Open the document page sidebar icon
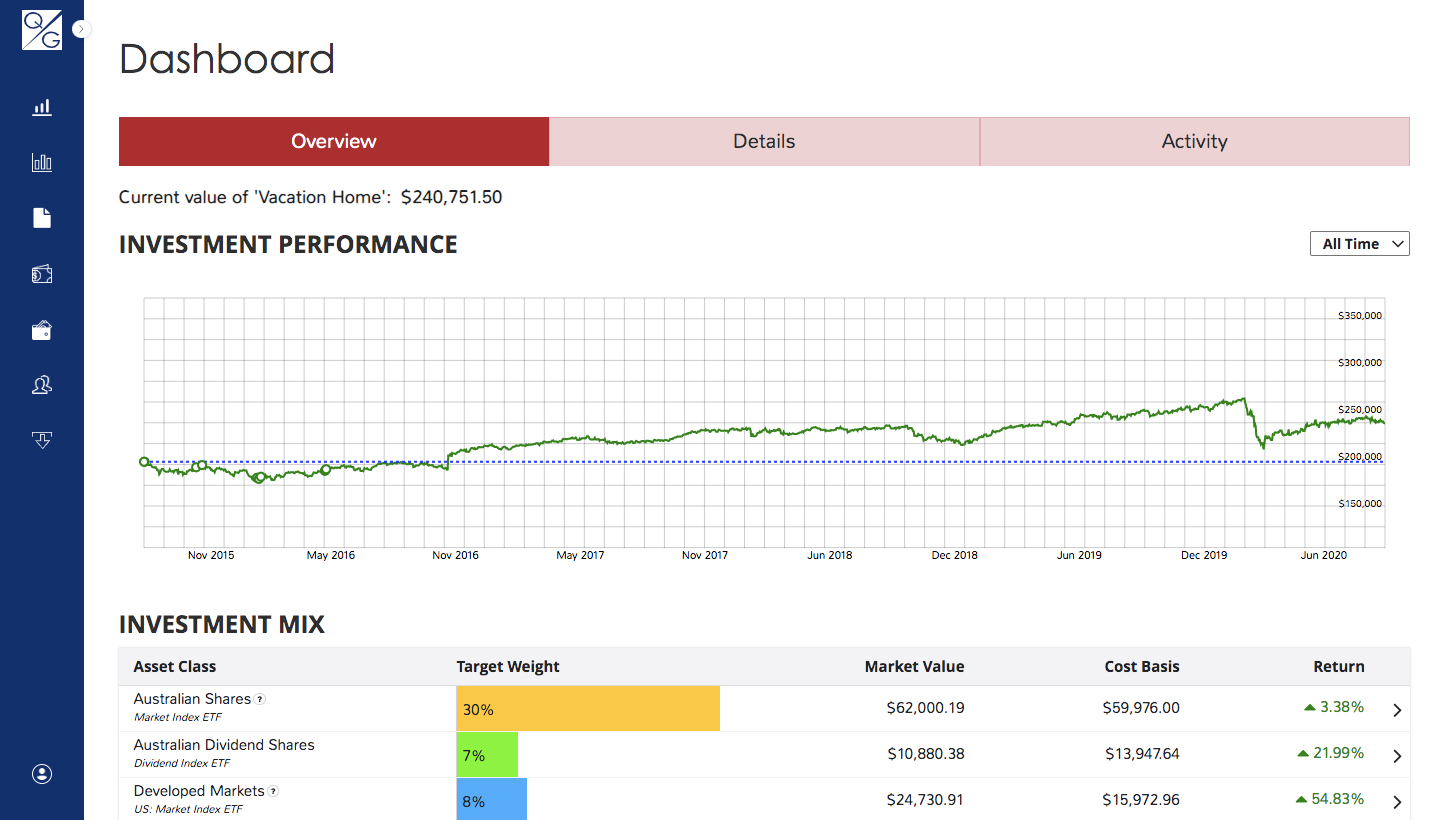Screen dimensions: 1440x820 [x=42, y=218]
